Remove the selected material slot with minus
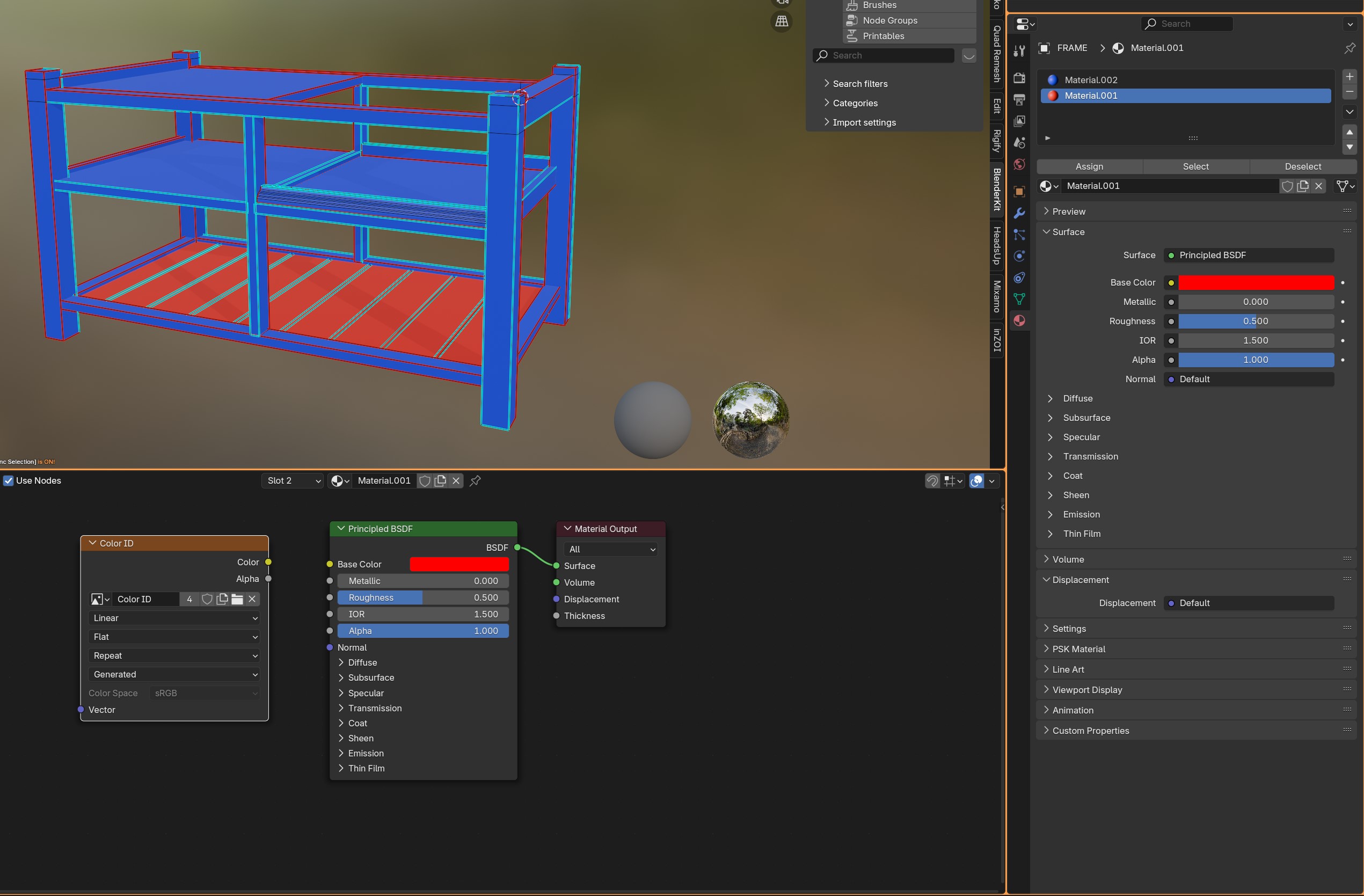 [1350, 92]
